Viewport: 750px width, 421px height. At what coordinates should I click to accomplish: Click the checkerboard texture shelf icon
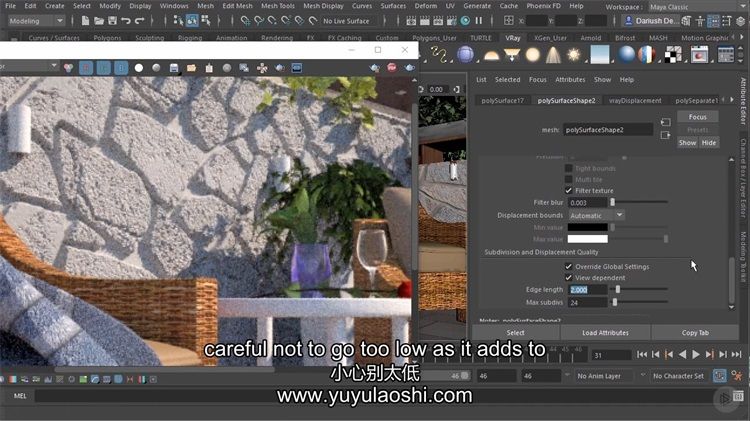[x=673, y=55]
